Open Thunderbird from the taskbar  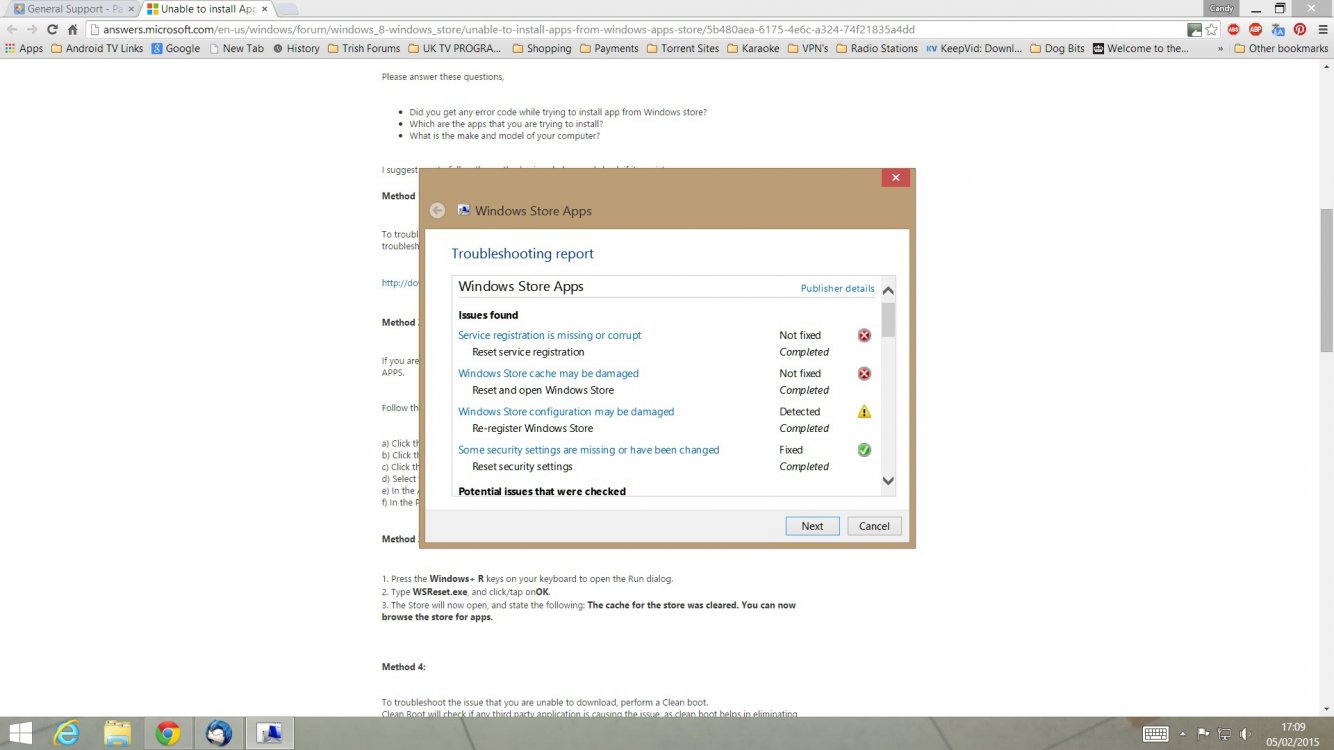tap(219, 733)
